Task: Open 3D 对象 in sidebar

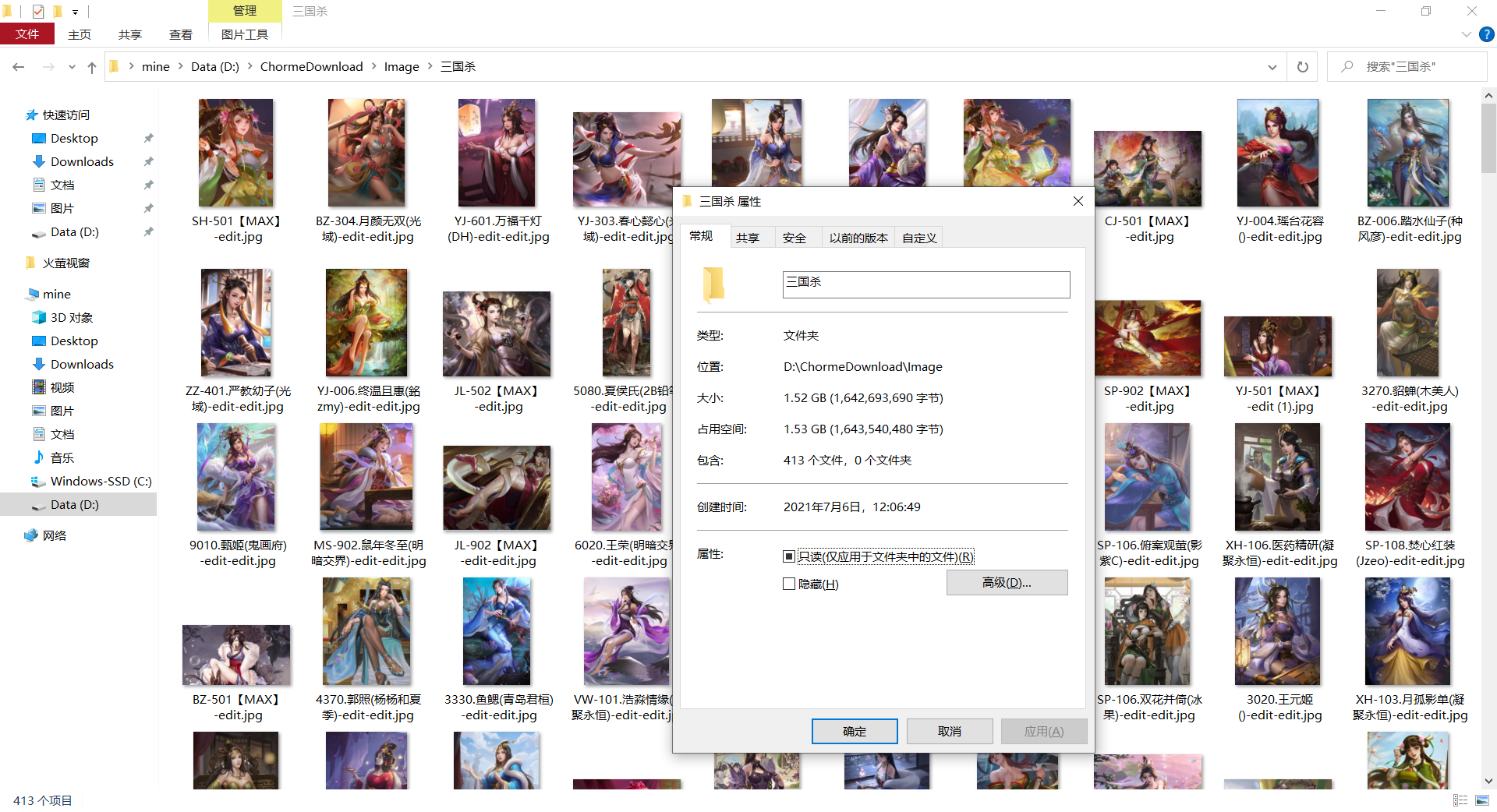Action: point(71,317)
